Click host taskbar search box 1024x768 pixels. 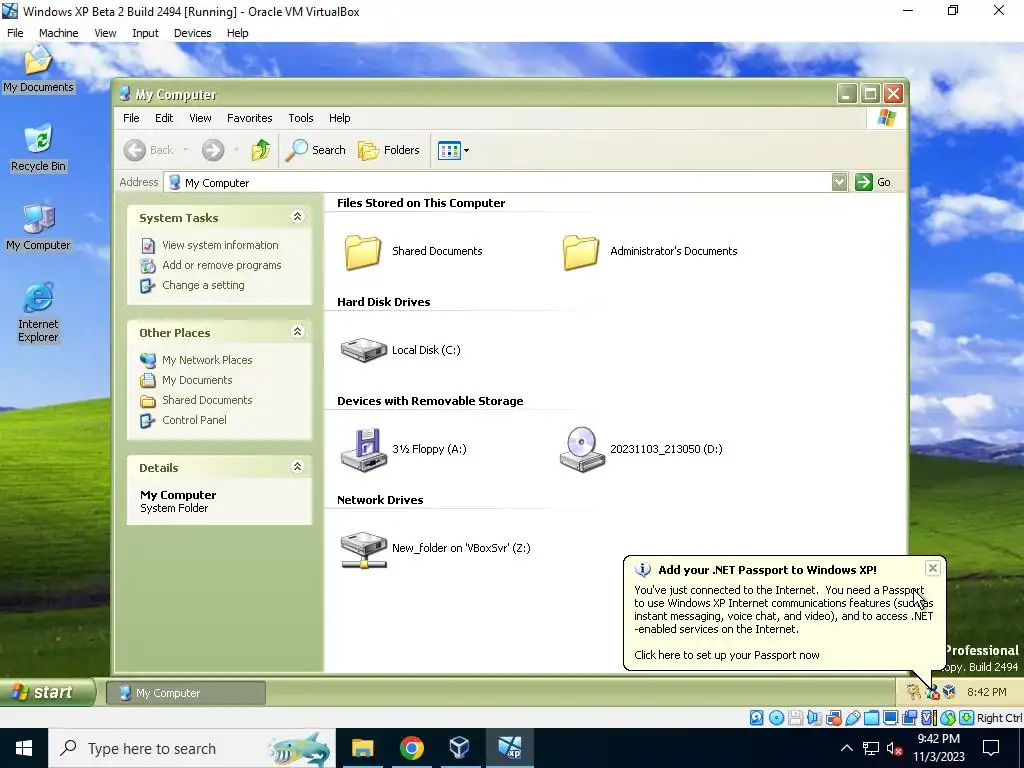point(191,748)
